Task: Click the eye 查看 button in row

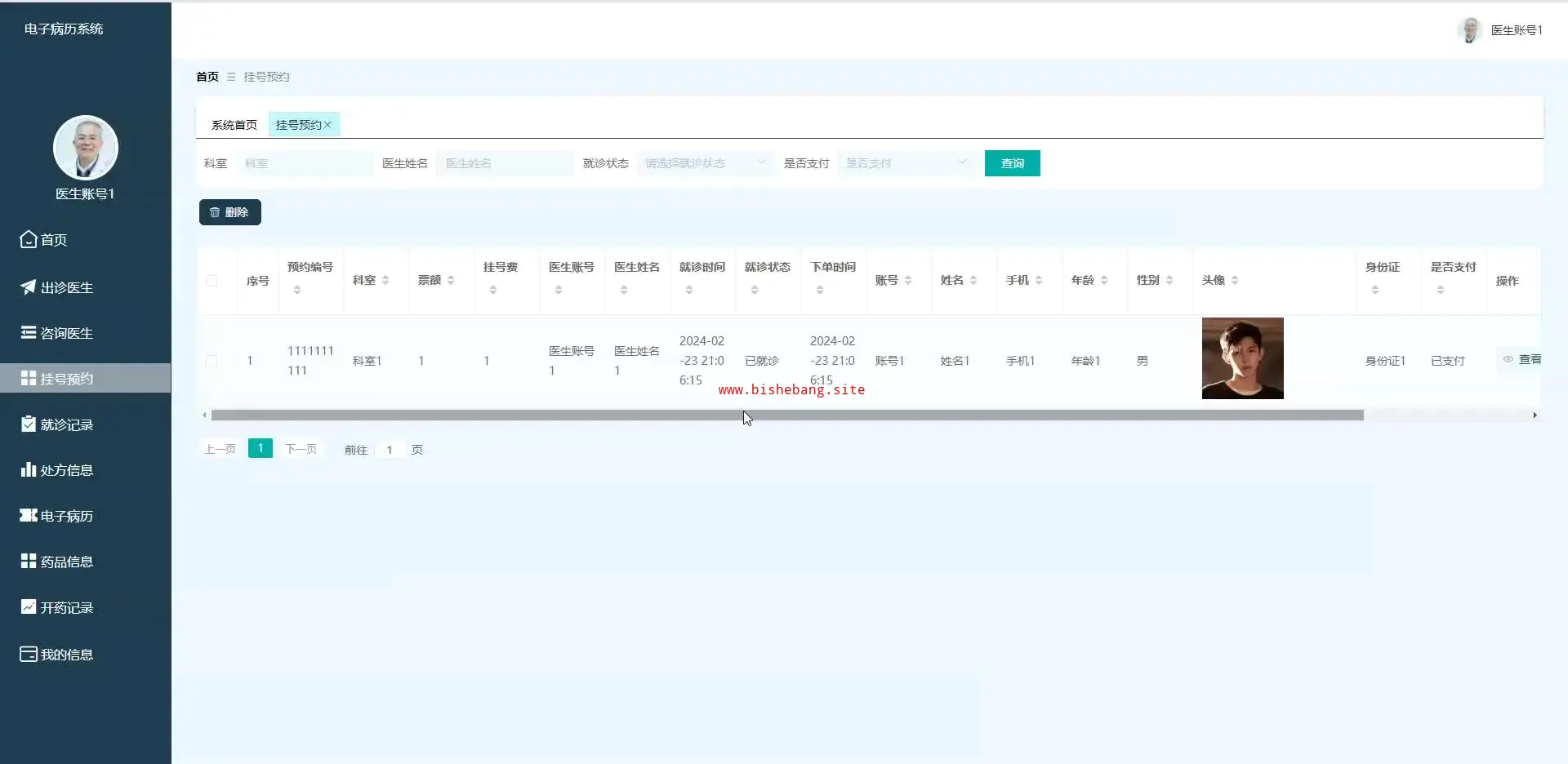Action: click(1522, 359)
